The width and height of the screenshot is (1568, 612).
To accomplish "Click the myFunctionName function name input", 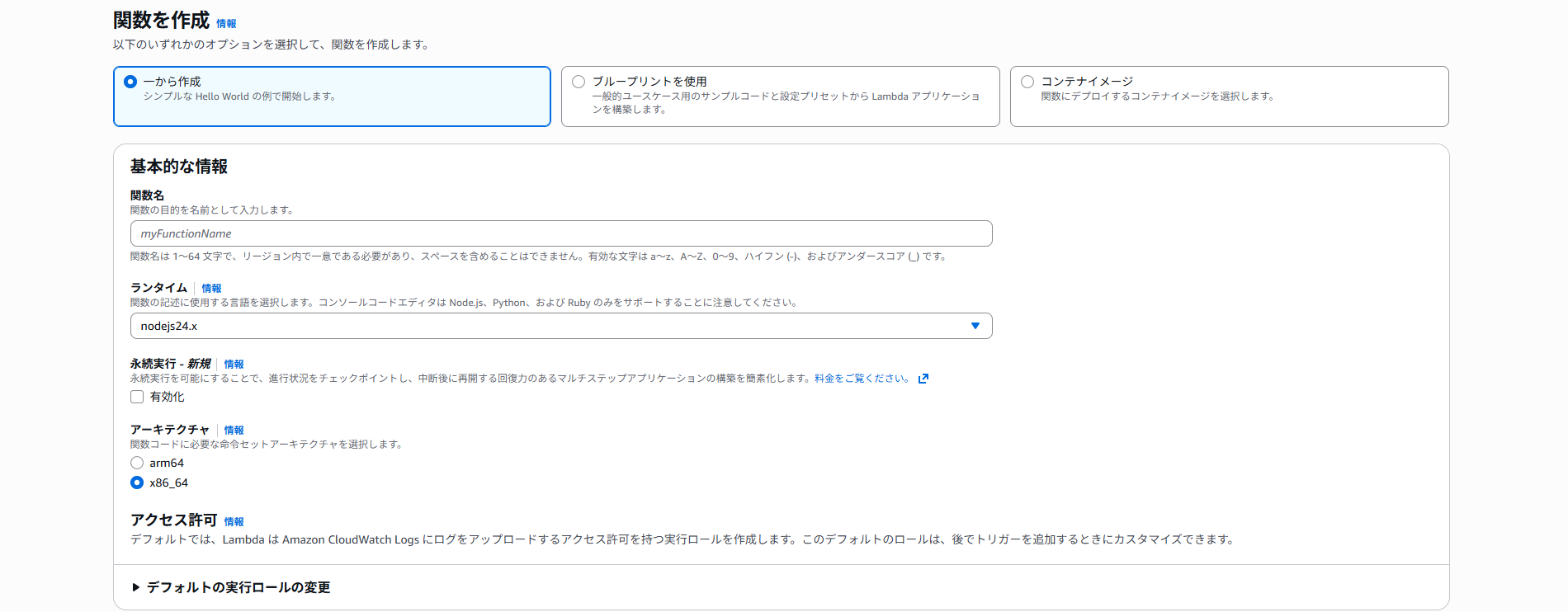I will point(560,233).
